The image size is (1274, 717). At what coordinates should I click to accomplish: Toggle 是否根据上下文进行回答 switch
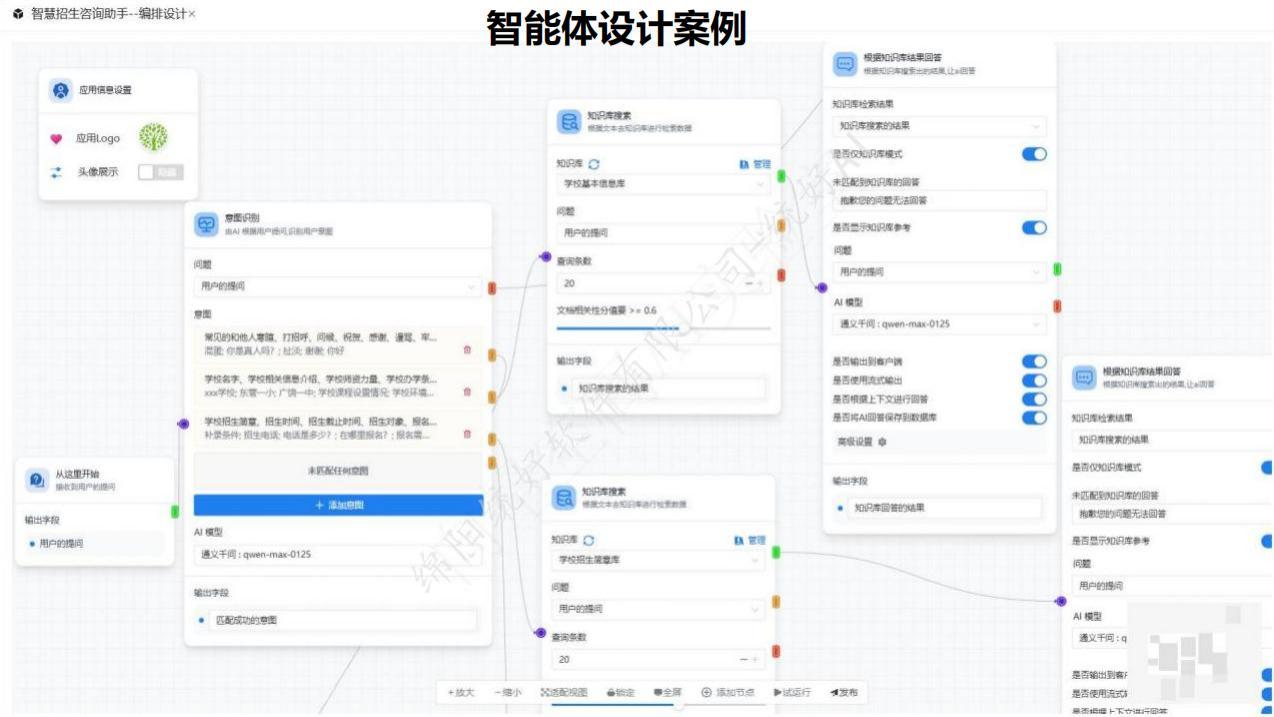point(1034,399)
